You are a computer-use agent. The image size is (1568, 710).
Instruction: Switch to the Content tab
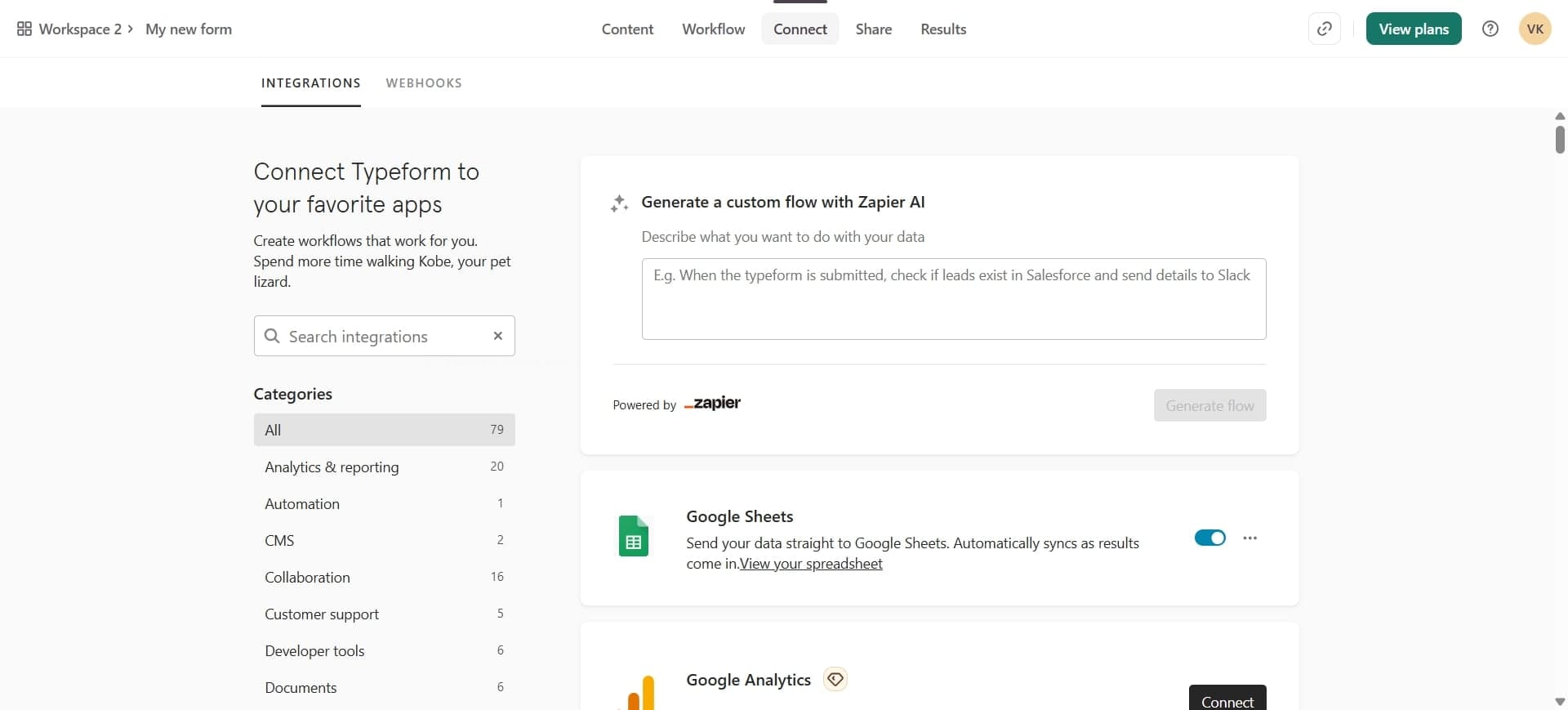tap(627, 29)
